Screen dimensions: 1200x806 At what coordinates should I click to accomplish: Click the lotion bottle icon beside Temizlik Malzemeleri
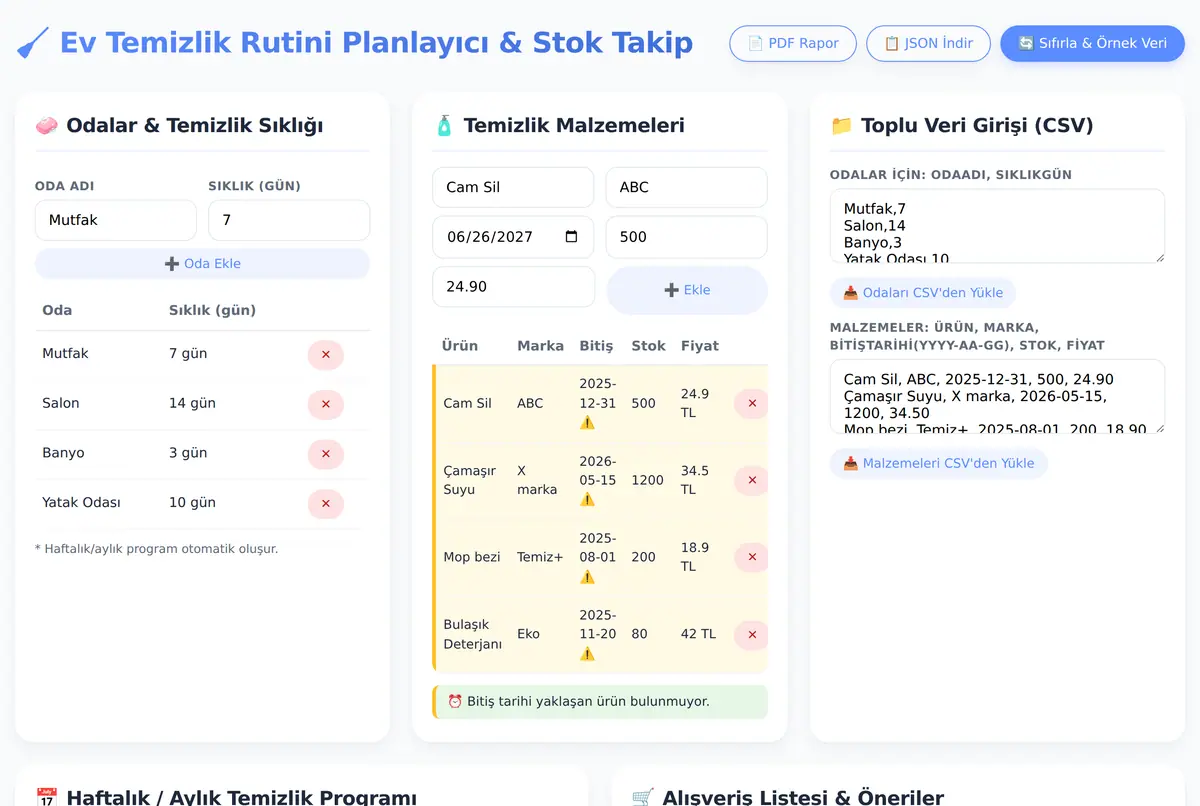pos(444,126)
